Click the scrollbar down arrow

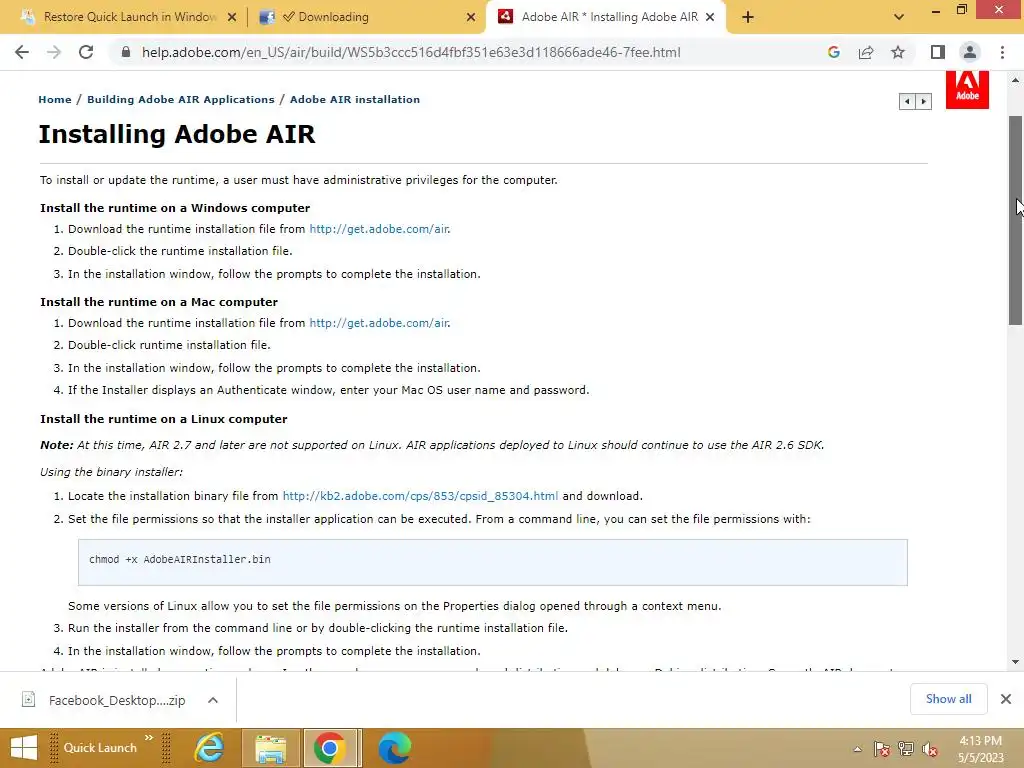pos(1015,662)
